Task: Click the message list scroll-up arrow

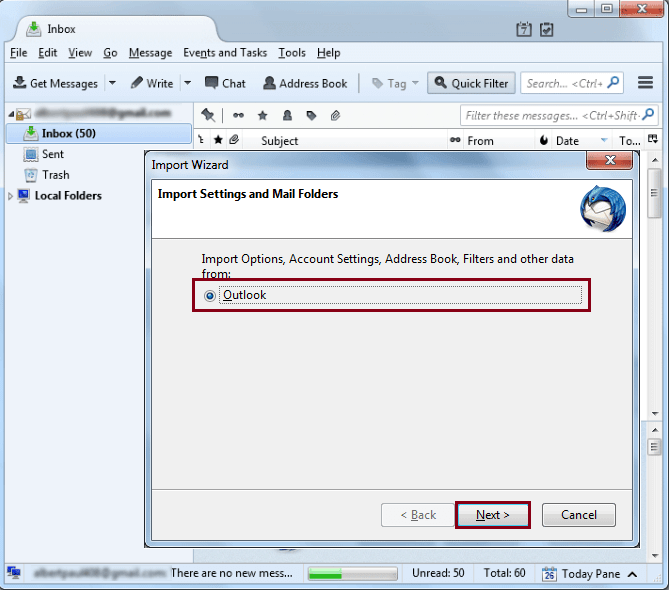Action: (655, 160)
